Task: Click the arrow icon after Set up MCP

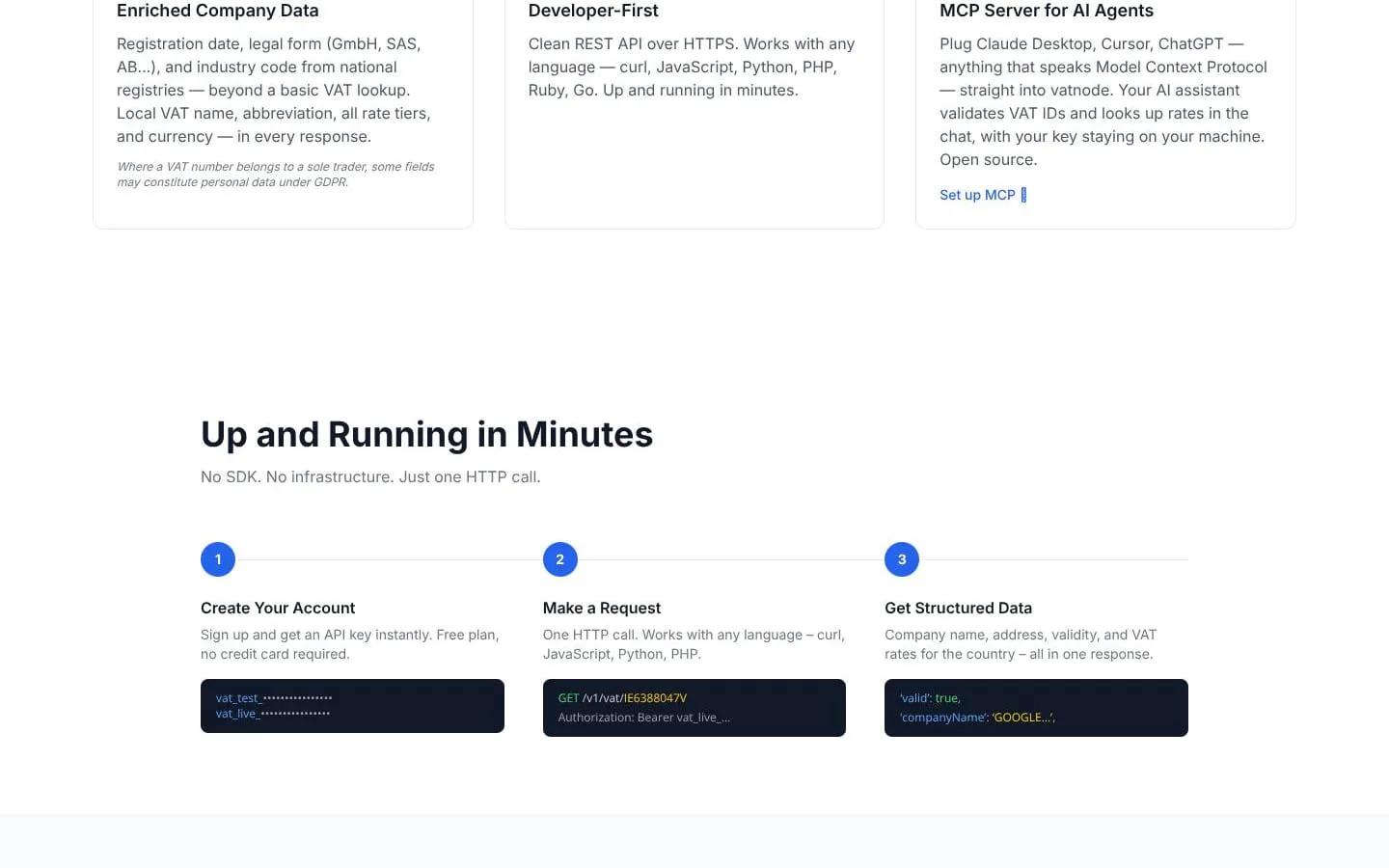Action: click(1023, 195)
